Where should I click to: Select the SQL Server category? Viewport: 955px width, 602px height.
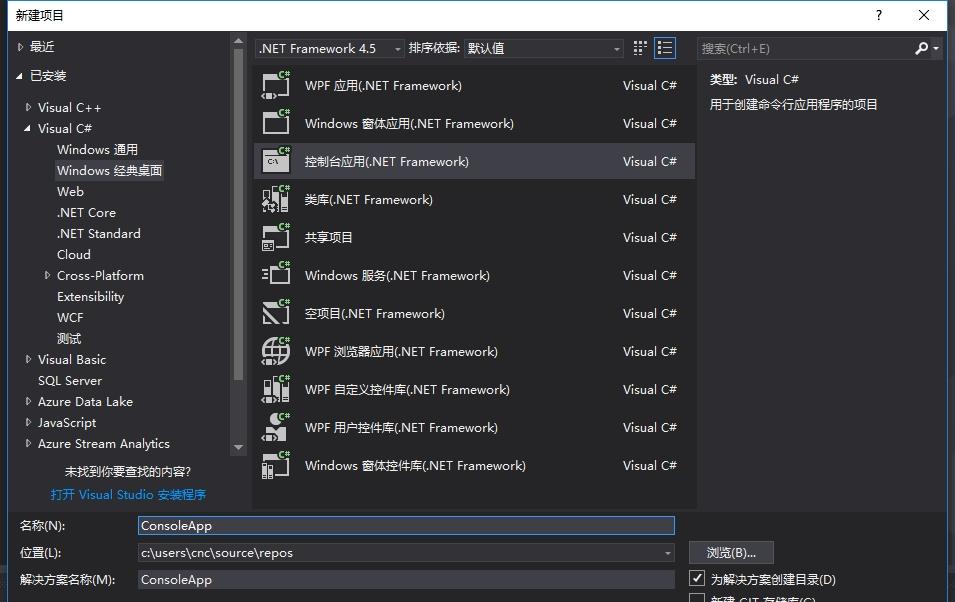(70, 381)
